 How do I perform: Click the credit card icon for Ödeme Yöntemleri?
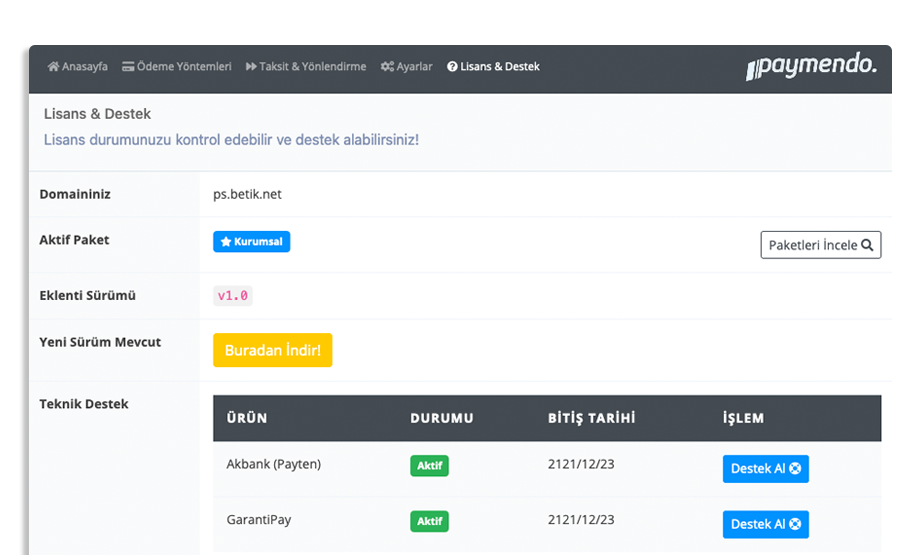click(x=128, y=66)
